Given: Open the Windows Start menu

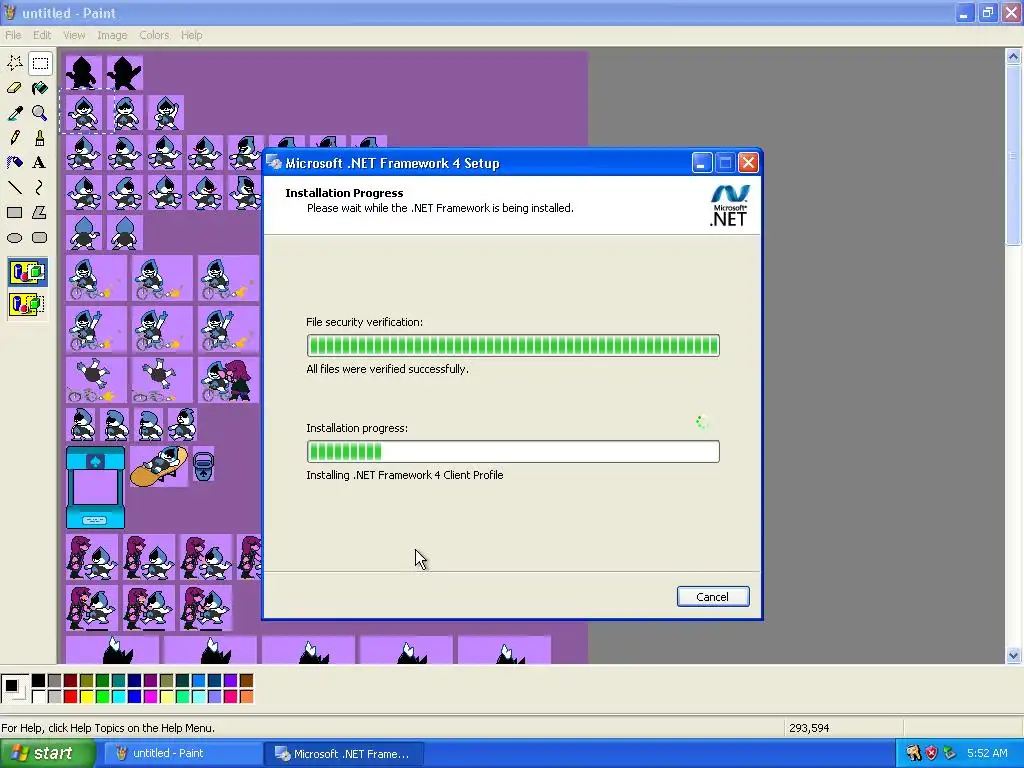Looking at the screenshot, I should click(47, 754).
